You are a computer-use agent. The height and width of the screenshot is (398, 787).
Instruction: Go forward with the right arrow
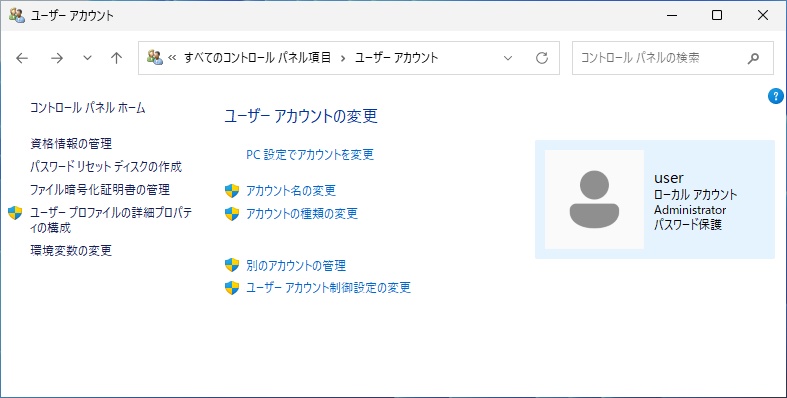(x=57, y=58)
